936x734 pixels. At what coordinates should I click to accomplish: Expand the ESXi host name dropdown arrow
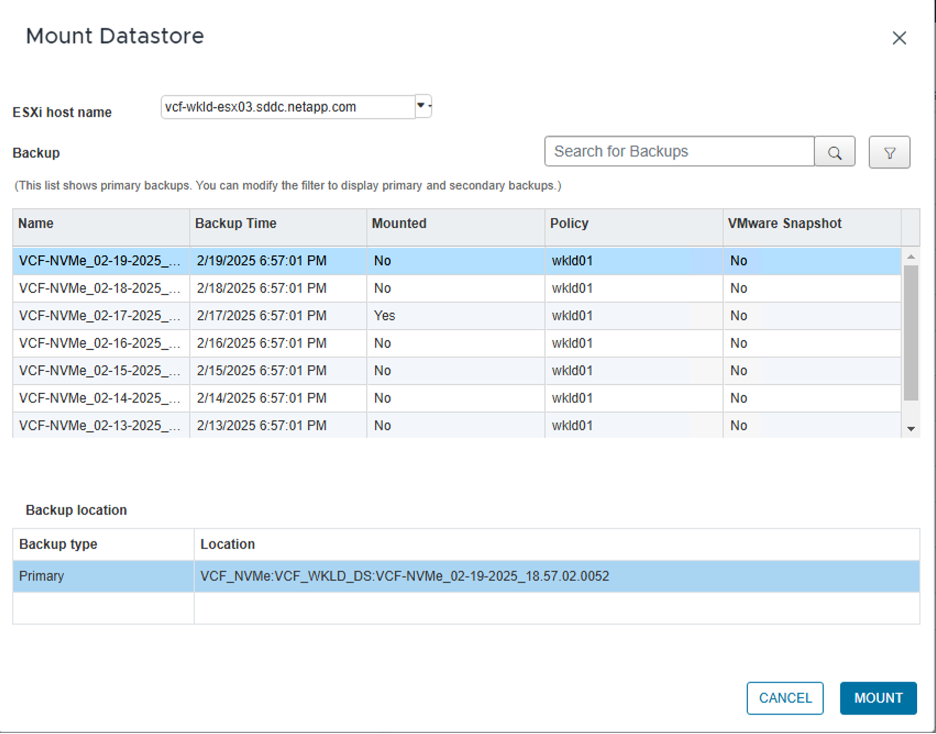click(423, 106)
